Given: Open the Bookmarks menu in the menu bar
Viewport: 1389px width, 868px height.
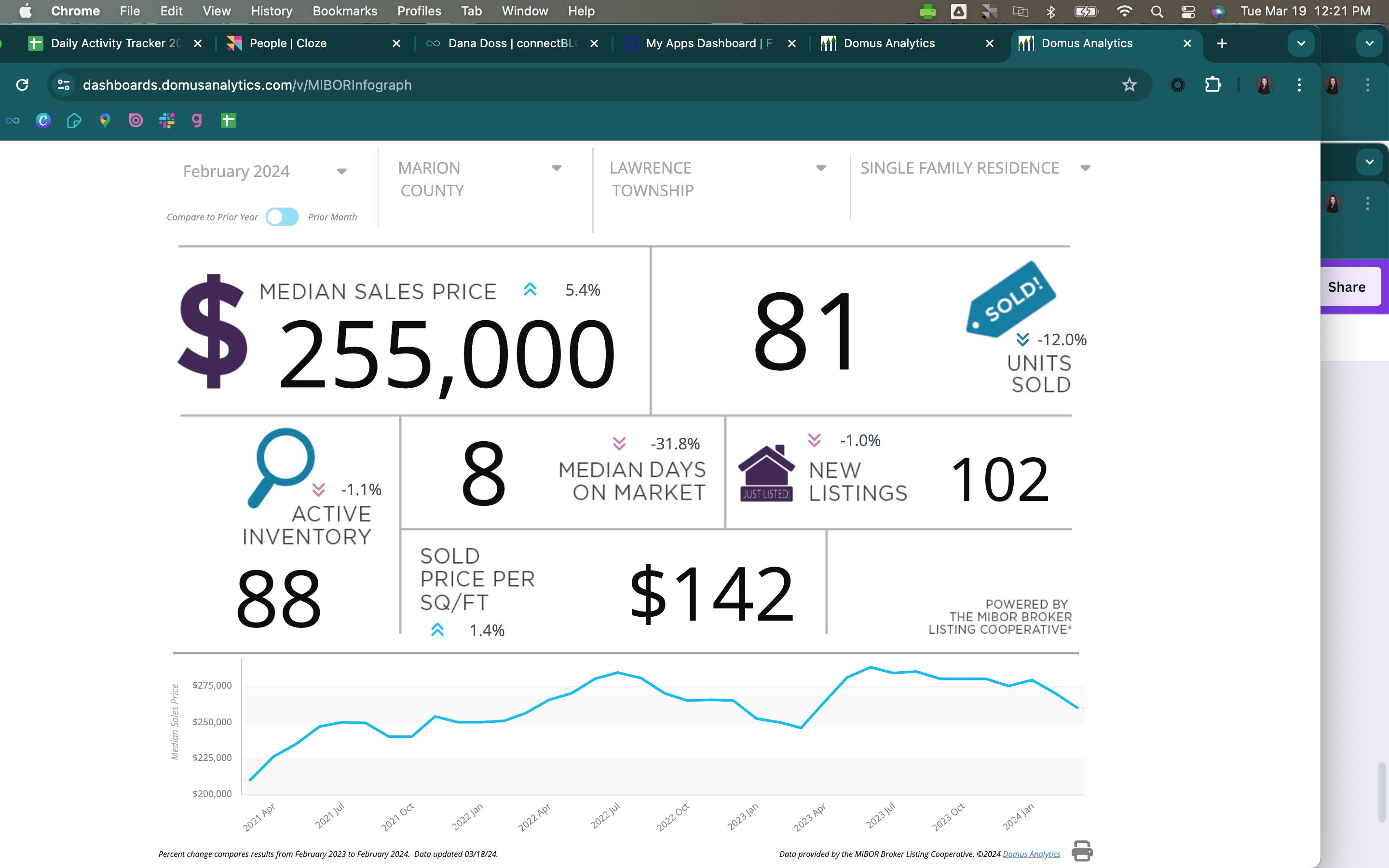Looking at the screenshot, I should coord(344,12).
